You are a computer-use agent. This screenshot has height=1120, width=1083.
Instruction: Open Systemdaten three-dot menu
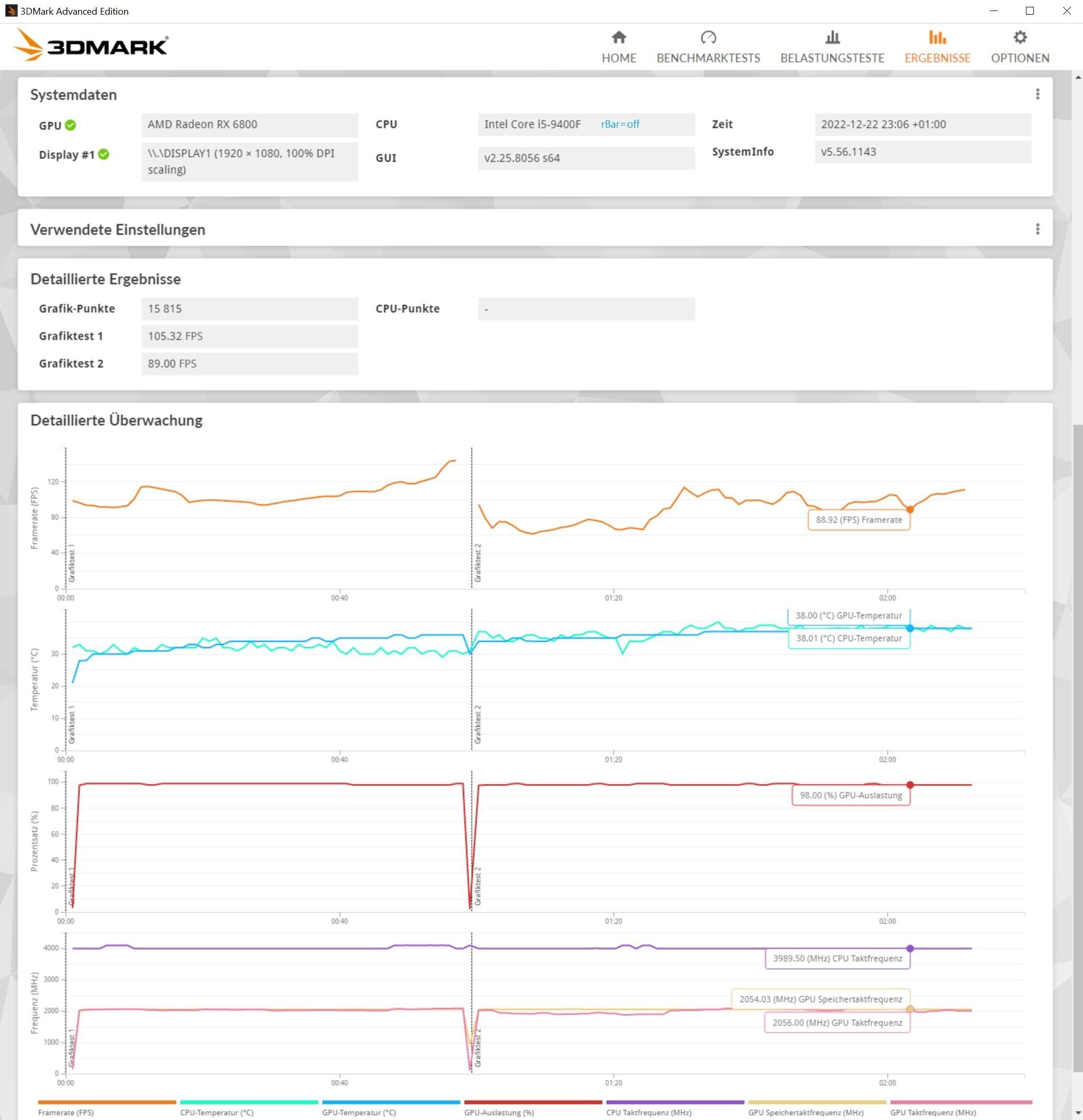1037,94
